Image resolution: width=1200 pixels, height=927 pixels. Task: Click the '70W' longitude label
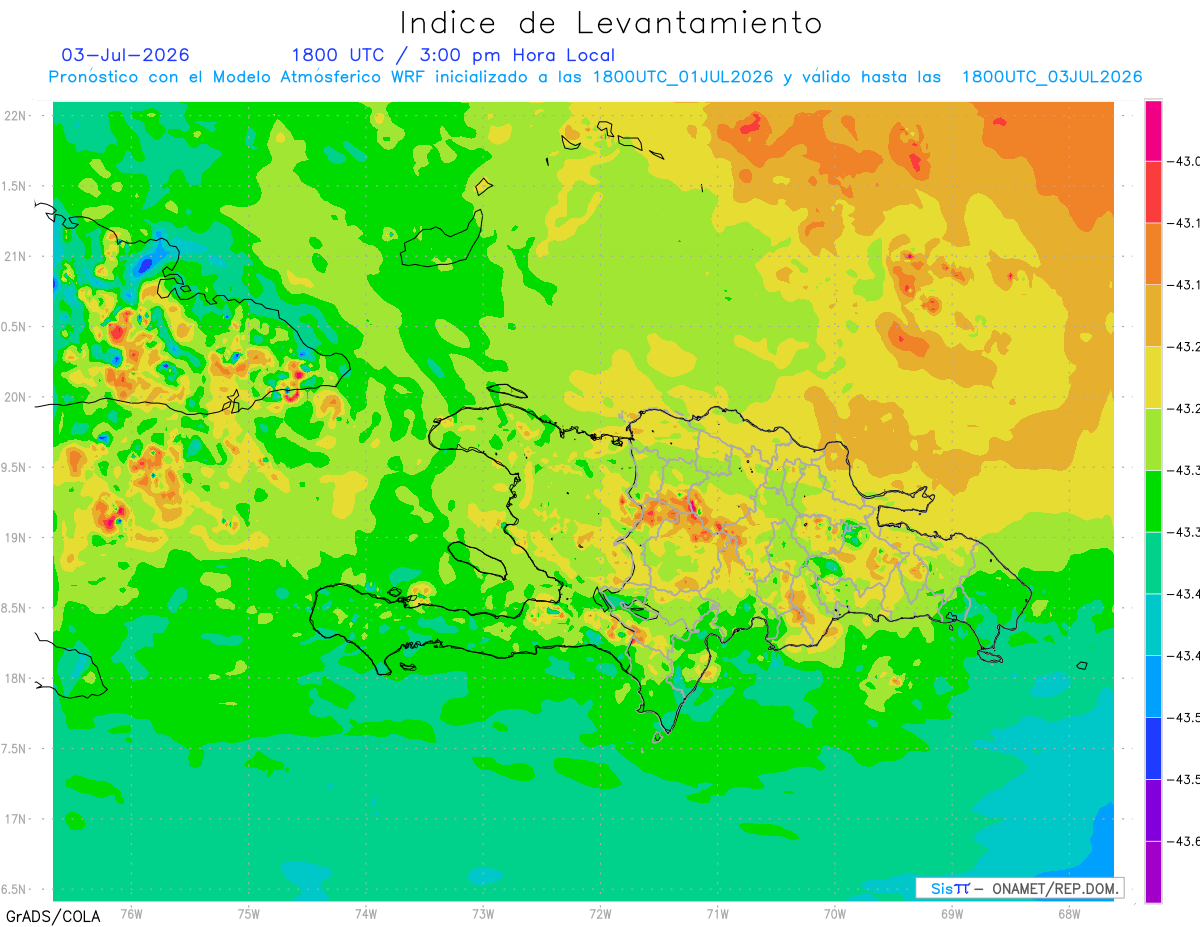coord(835,913)
